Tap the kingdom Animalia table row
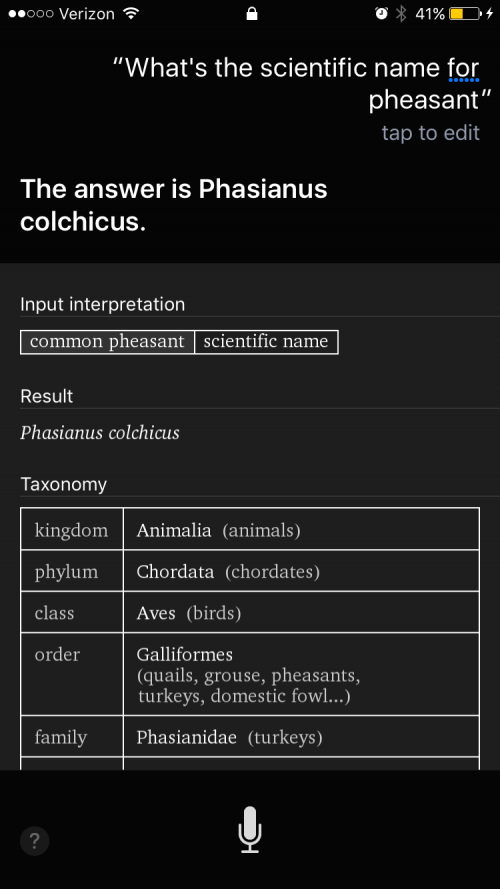Screen dimensions: 500x889 coord(250,529)
